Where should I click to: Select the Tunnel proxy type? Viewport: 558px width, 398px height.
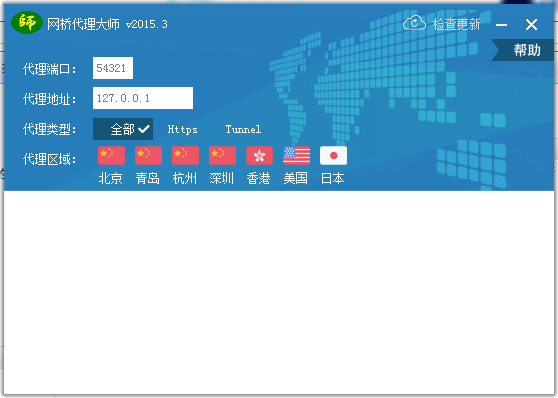(243, 129)
